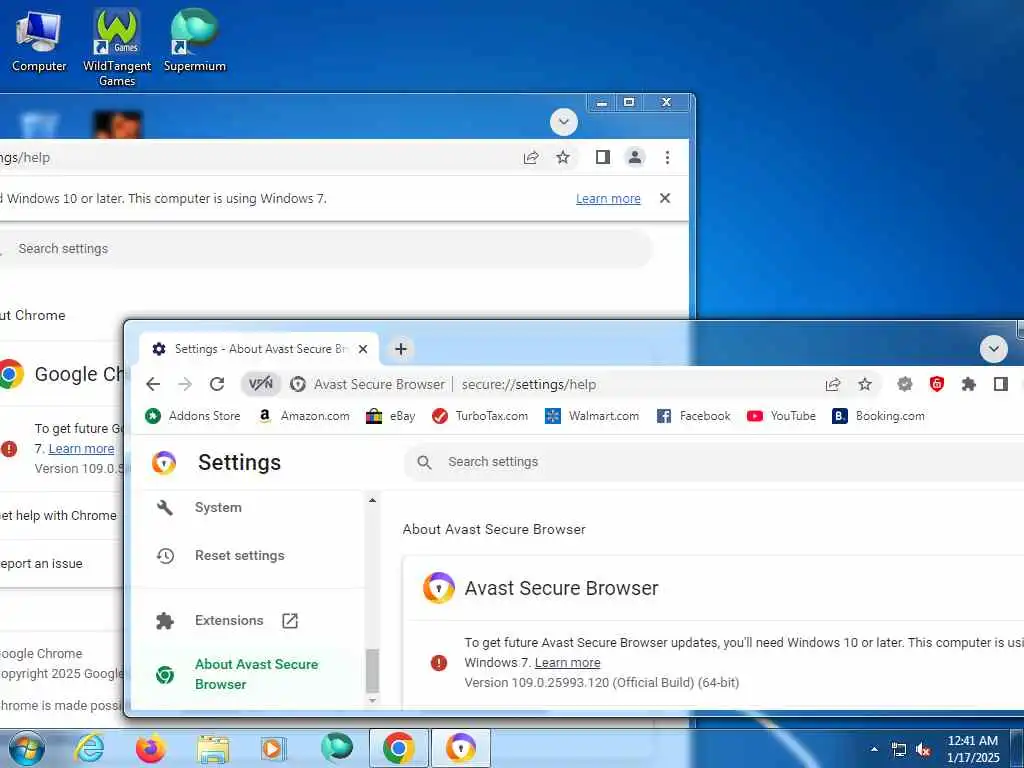
Task: Open the Windows Start menu
Action: coord(26,748)
